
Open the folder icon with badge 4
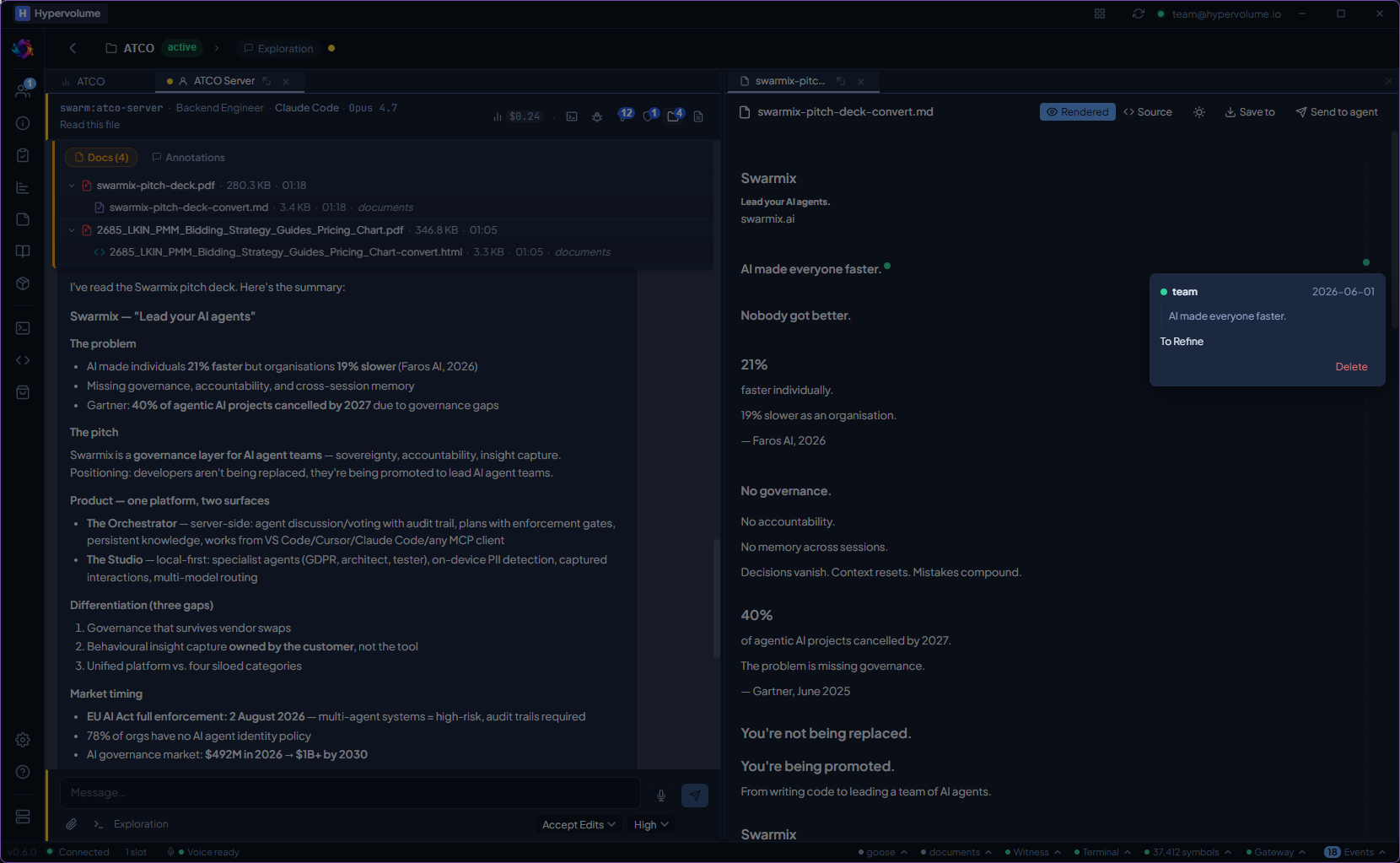pos(675,115)
